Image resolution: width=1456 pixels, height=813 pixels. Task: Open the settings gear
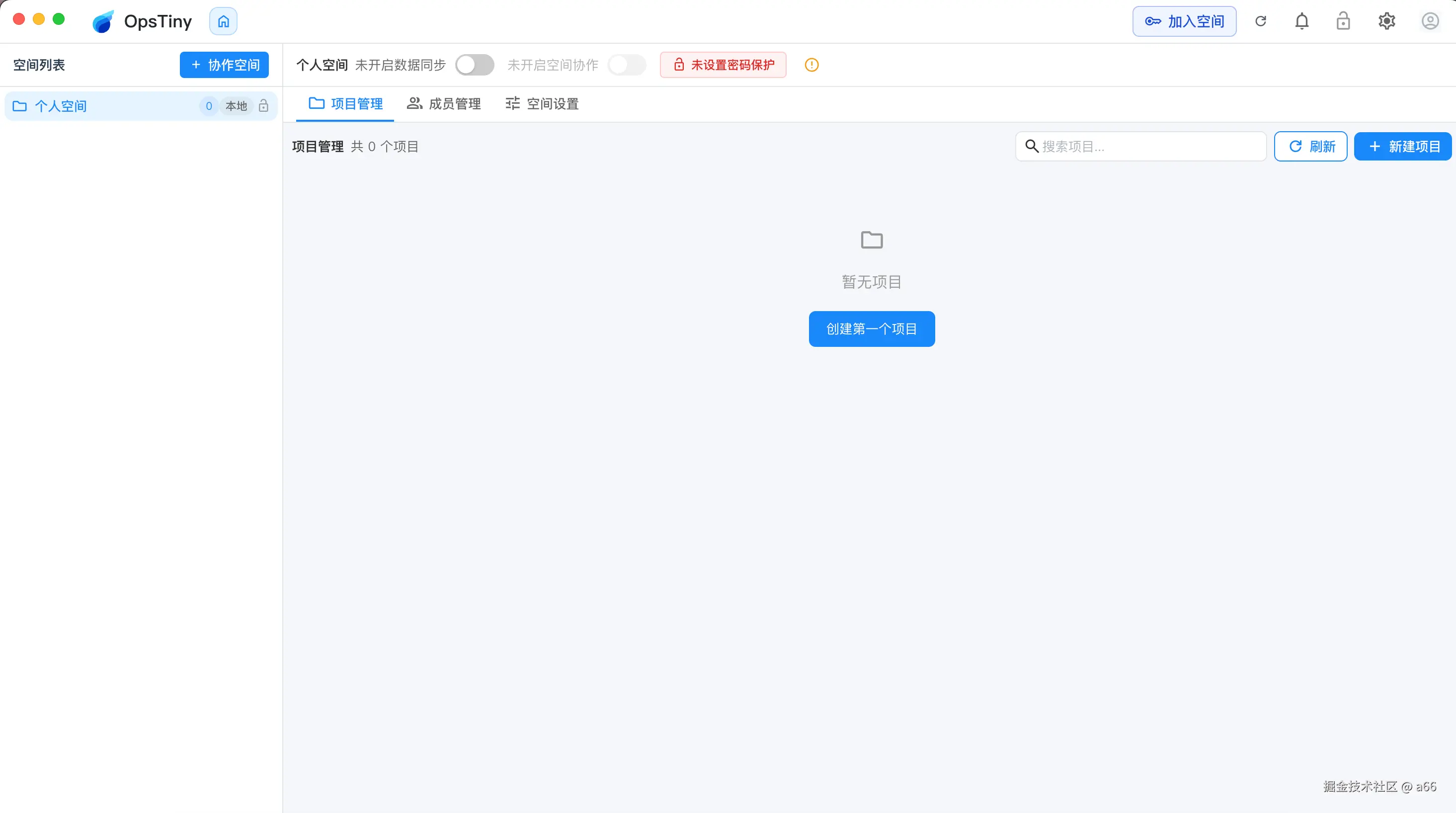click(1387, 21)
